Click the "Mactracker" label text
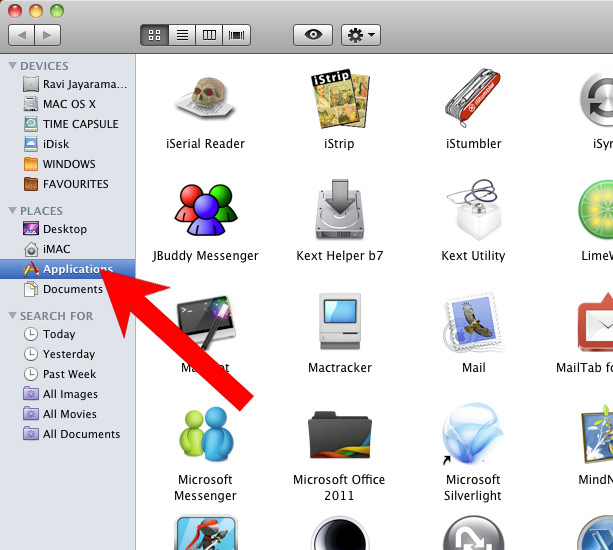Image resolution: width=613 pixels, height=550 pixels. (340, 367)
